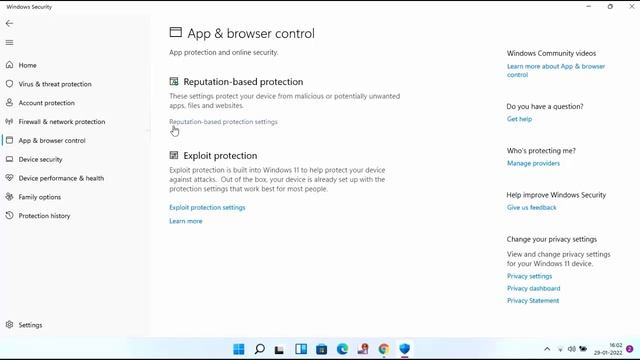Viewport: 640px width, 360px height.
Task: Click the Protection history clock icon
Action: click(9, 216)
